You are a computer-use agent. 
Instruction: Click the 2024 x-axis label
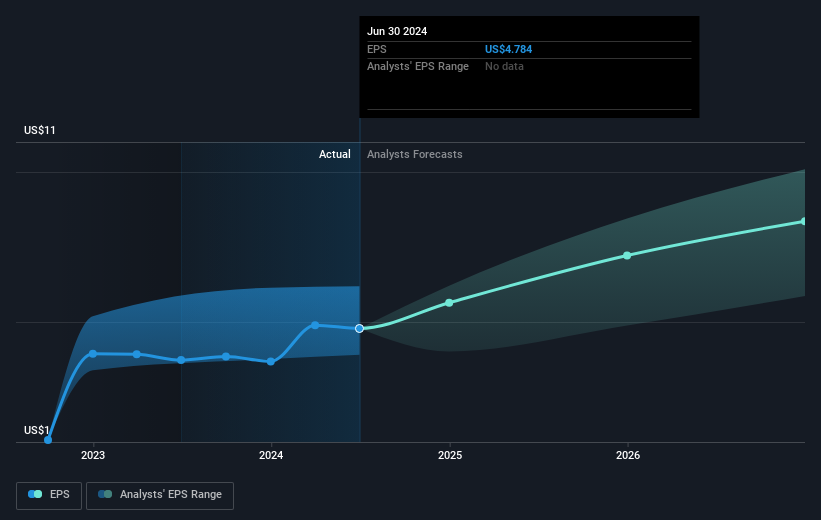[271, 456]
